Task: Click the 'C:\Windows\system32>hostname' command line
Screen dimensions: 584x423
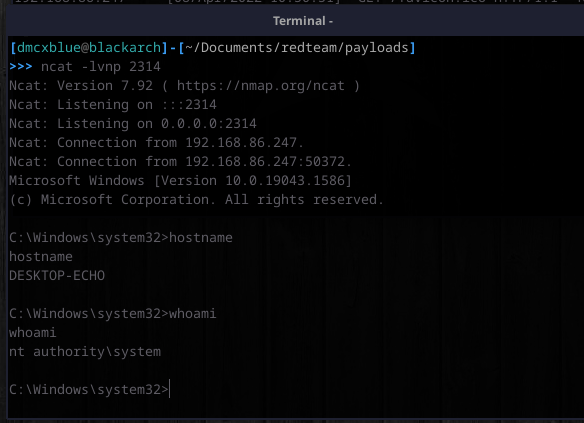Action: (121, 238)
